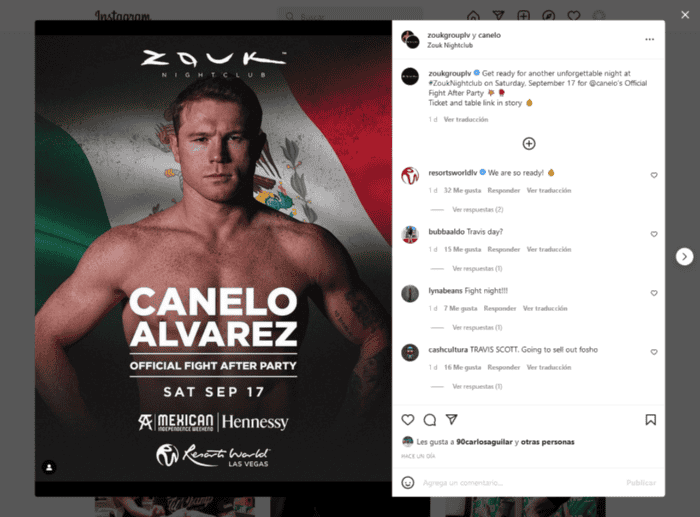The image size is (700, 517).
Task: Expand Ver respuestas (1) under lynabeans
Action: (x=477, y=327)
